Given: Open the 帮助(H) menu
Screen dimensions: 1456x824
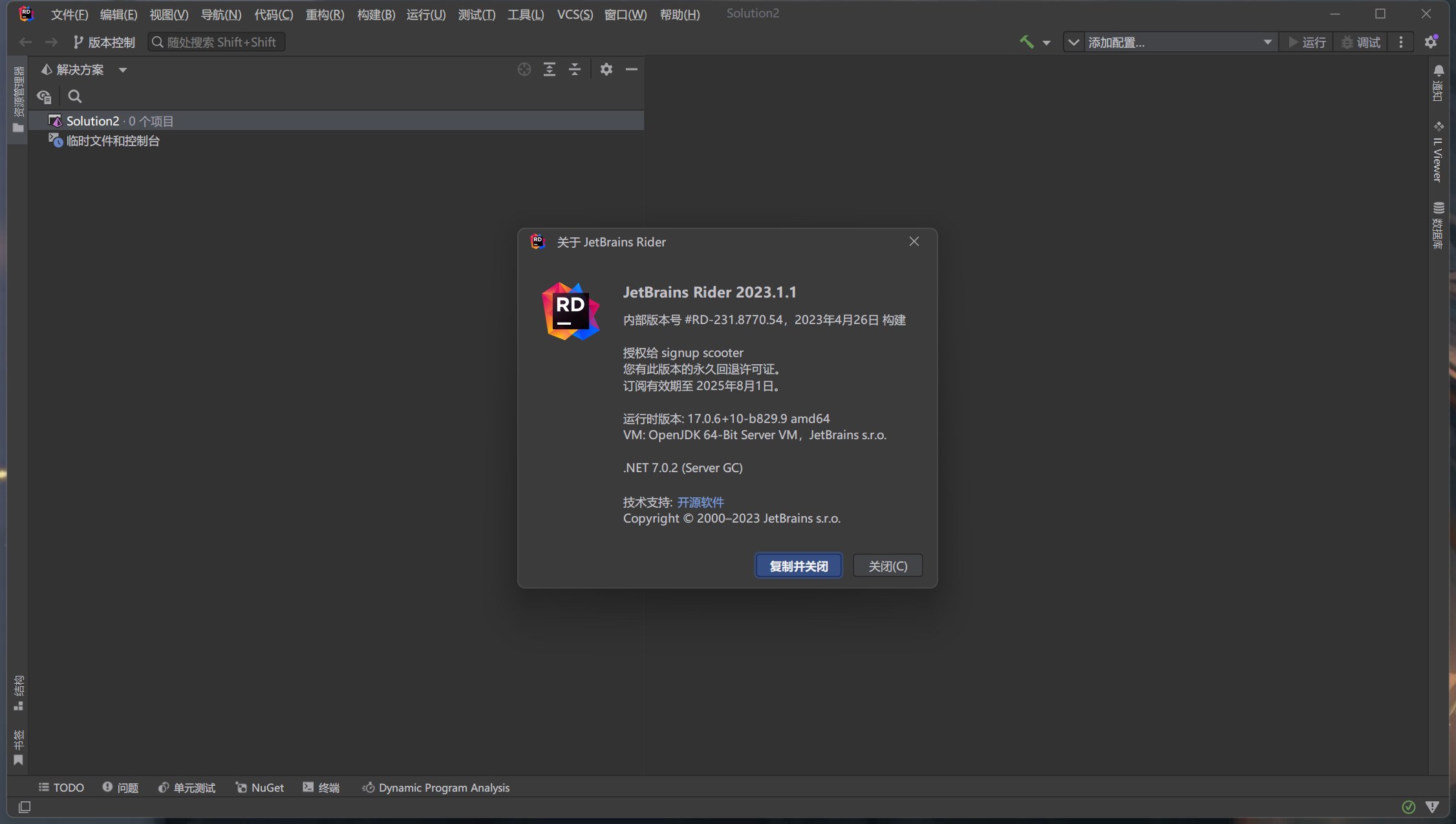Looking at the screenshot, I should click(x=680, y=14).
